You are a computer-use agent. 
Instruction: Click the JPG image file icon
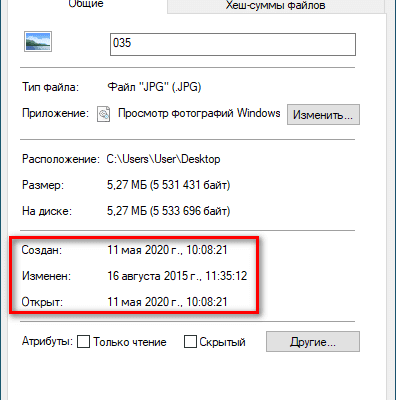click(x=38, y=42)
